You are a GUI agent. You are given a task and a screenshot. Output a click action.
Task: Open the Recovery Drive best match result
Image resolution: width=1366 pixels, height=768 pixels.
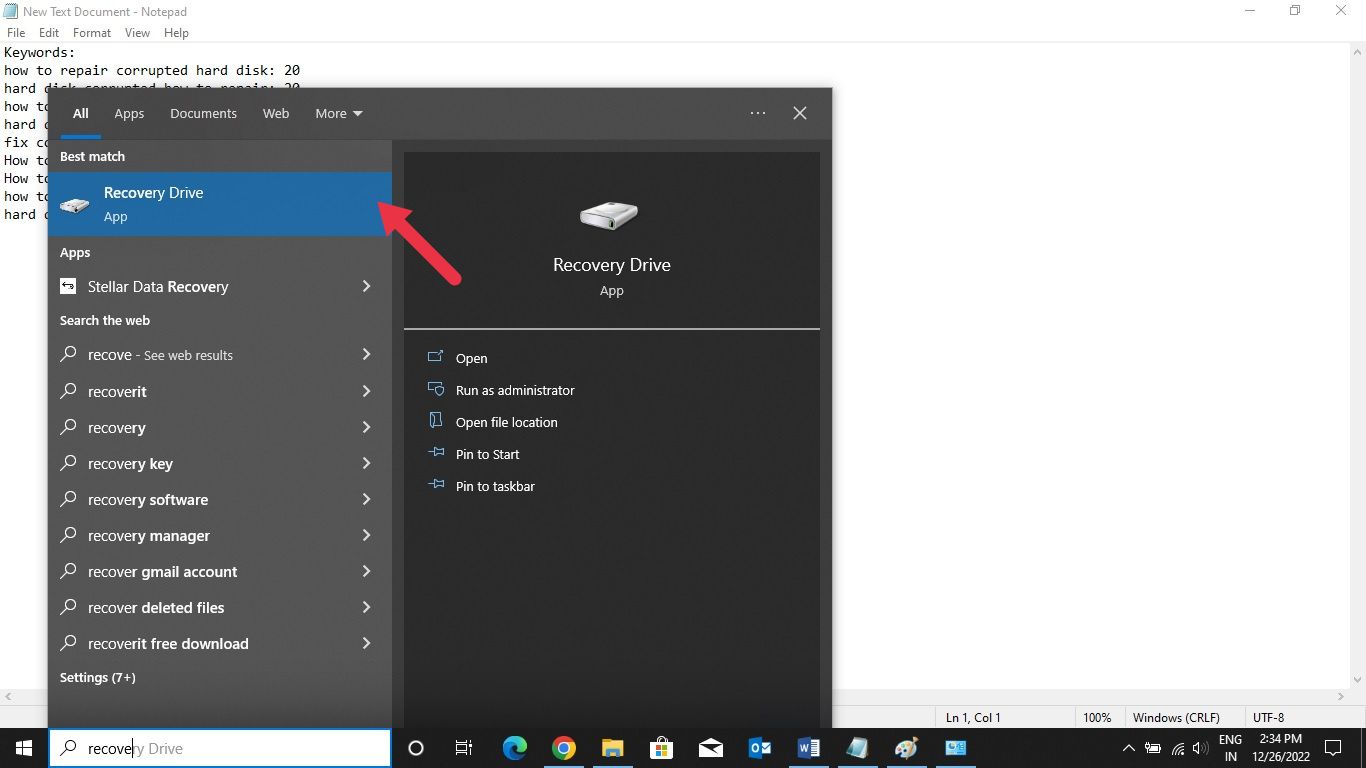pyautogui.click(x=220, y=204)
